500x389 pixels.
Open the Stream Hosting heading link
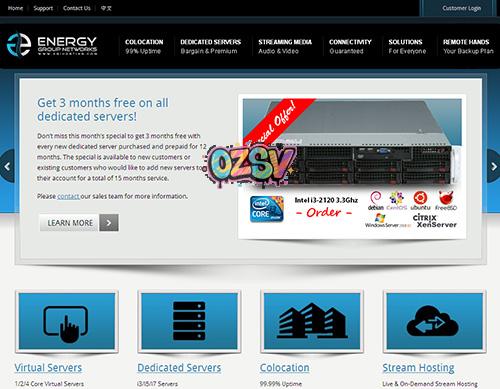[x=418, y=368]
